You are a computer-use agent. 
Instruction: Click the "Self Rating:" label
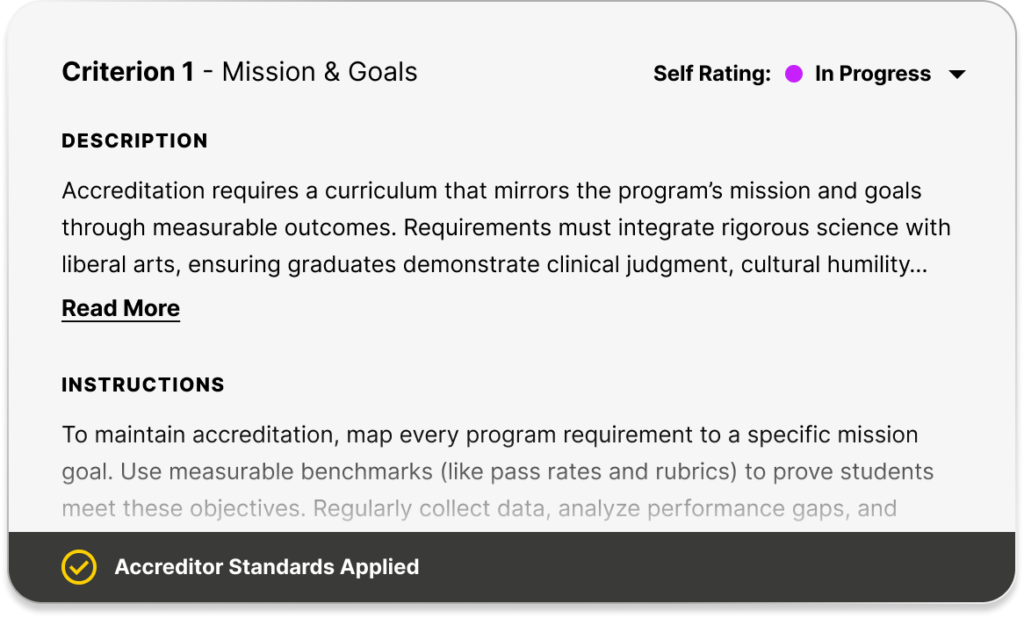point(712,74)
